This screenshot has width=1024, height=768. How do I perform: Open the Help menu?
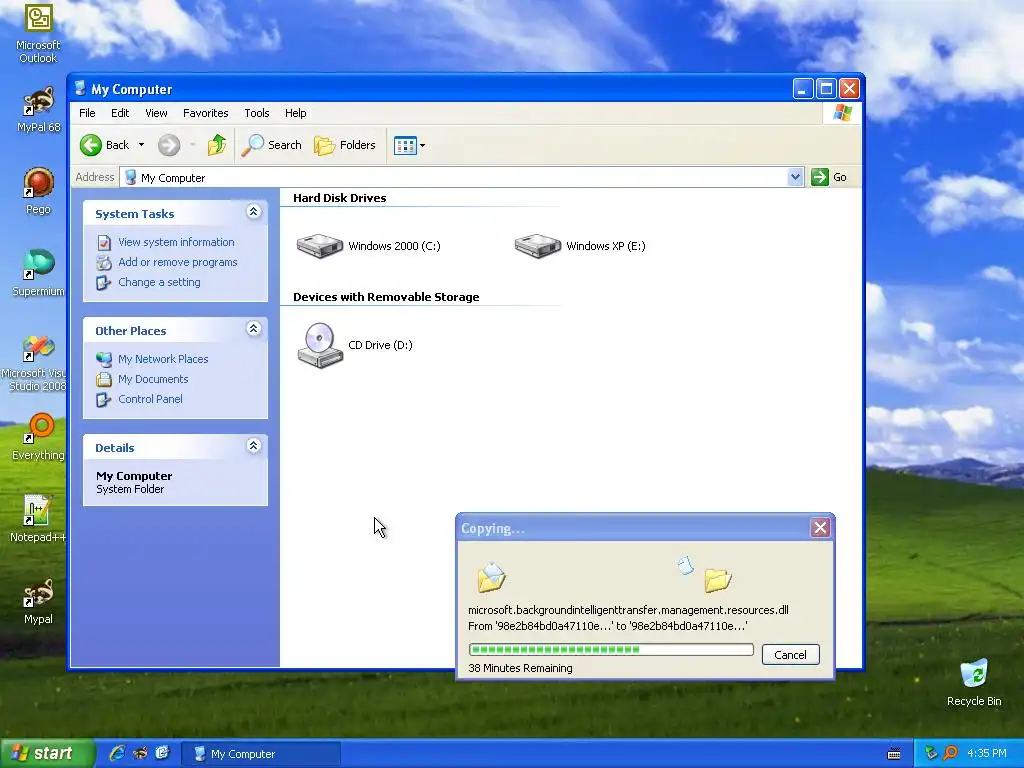295,113
